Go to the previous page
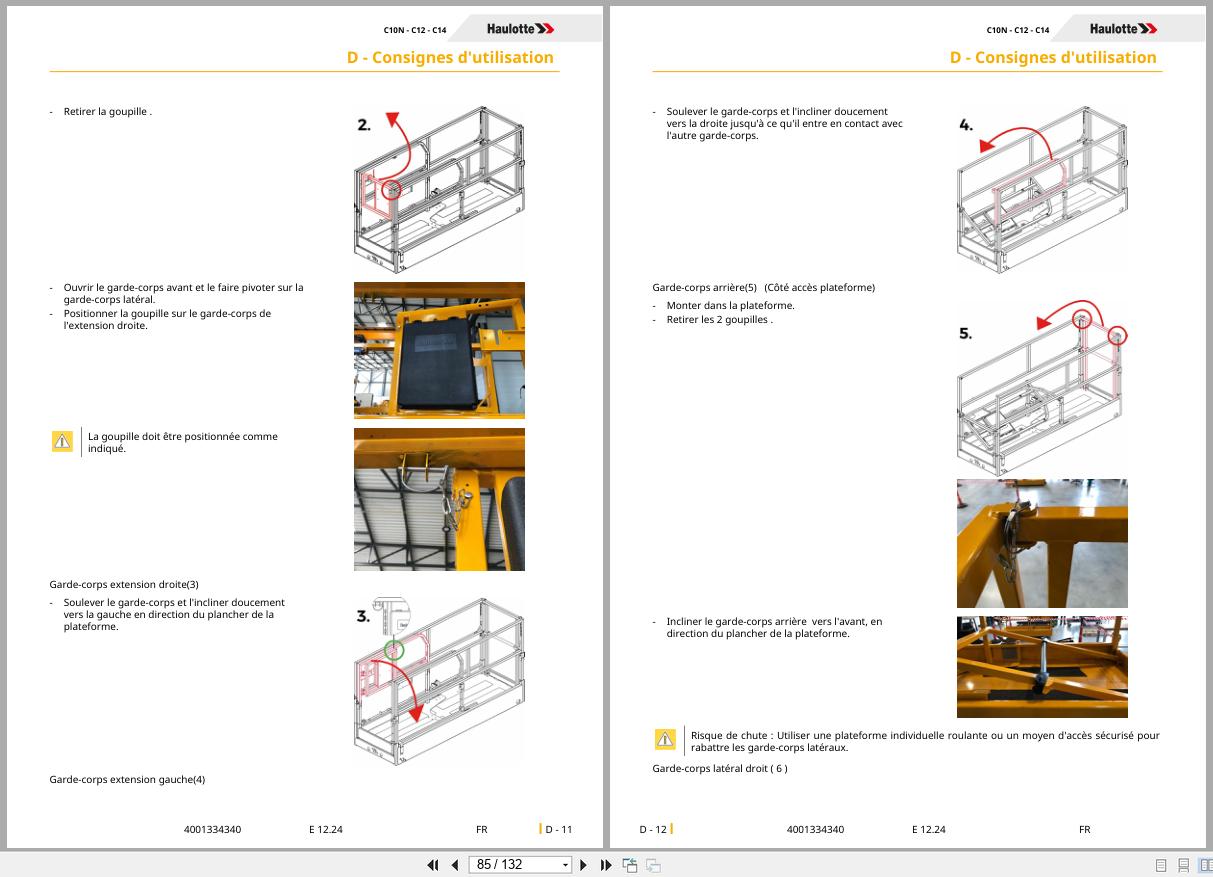 pyautogui.click(x=455, y=865)
